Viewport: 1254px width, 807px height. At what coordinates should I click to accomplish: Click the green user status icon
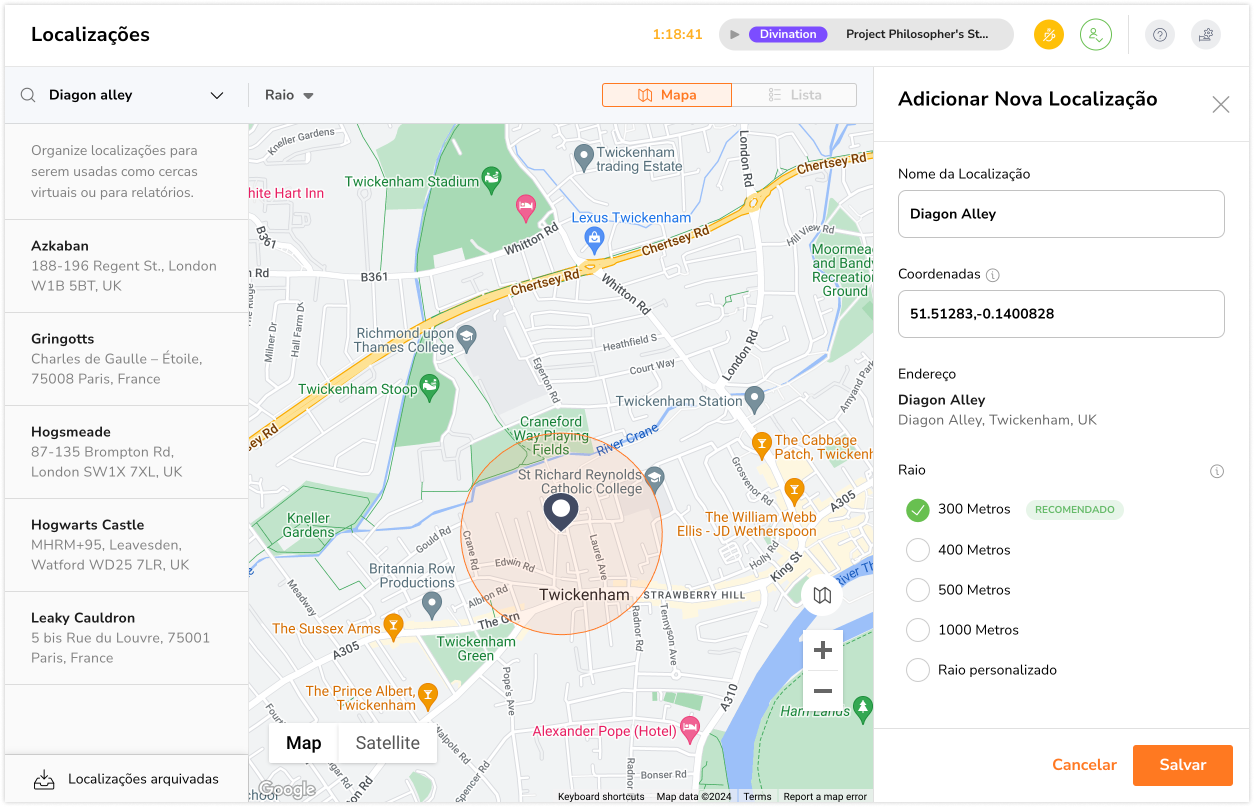[x=1096, y=35]
